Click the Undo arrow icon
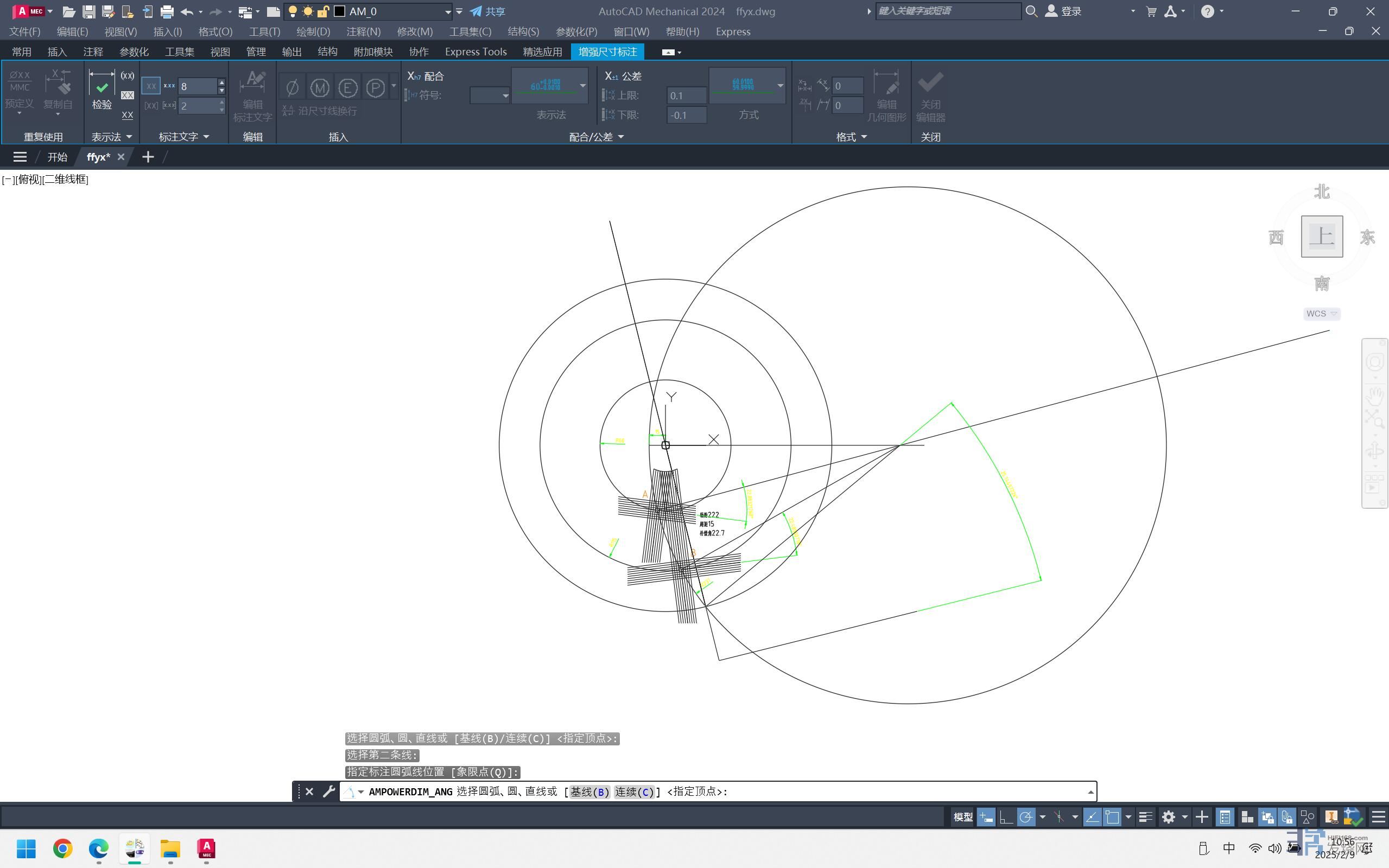The width and height of the screenshot is (1389, 868). click(x=187, y=11)
